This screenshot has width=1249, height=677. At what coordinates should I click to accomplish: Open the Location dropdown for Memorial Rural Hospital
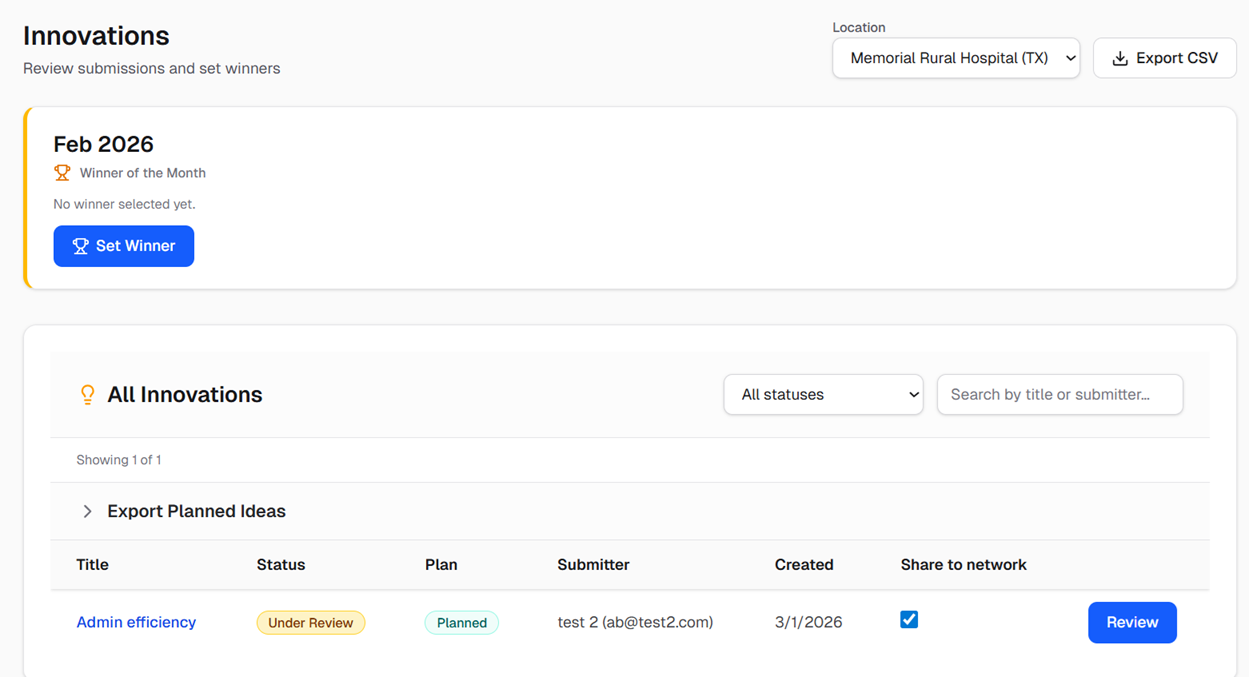click(x=955, y=58)
